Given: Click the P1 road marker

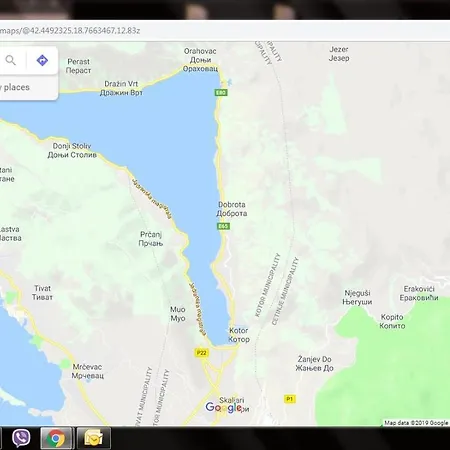Looking at the screenshot, I should (x=290, y=399).
